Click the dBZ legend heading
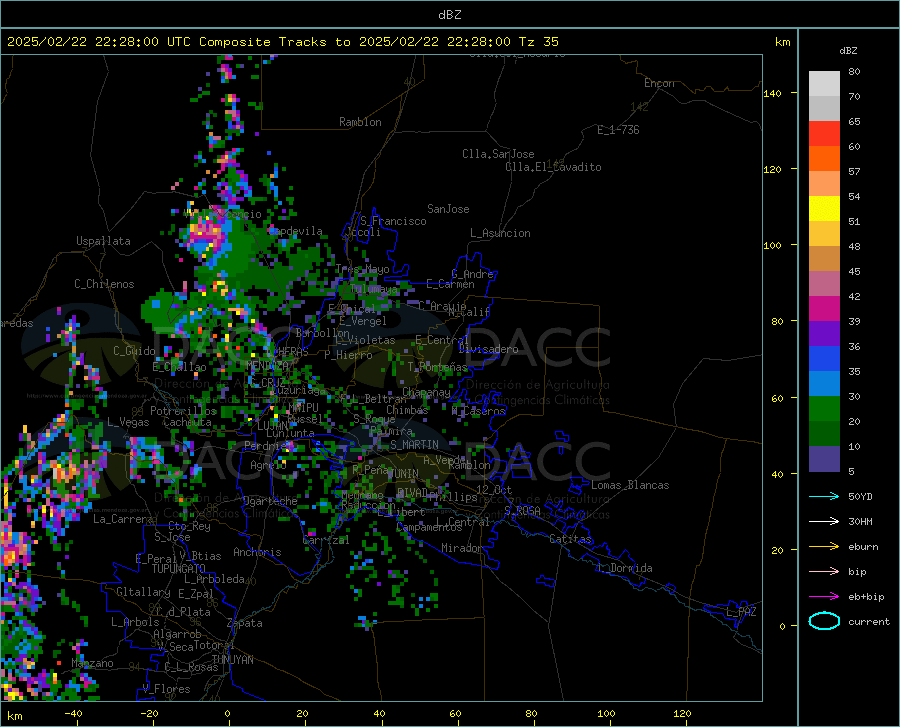The height and width of the screenshot is (727, 900). tap(848, 50)
